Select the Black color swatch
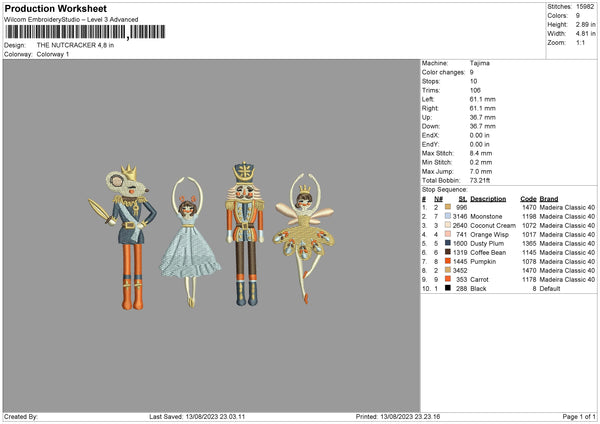The width and height of the screenshot is (600, 424). pos(448,288)
